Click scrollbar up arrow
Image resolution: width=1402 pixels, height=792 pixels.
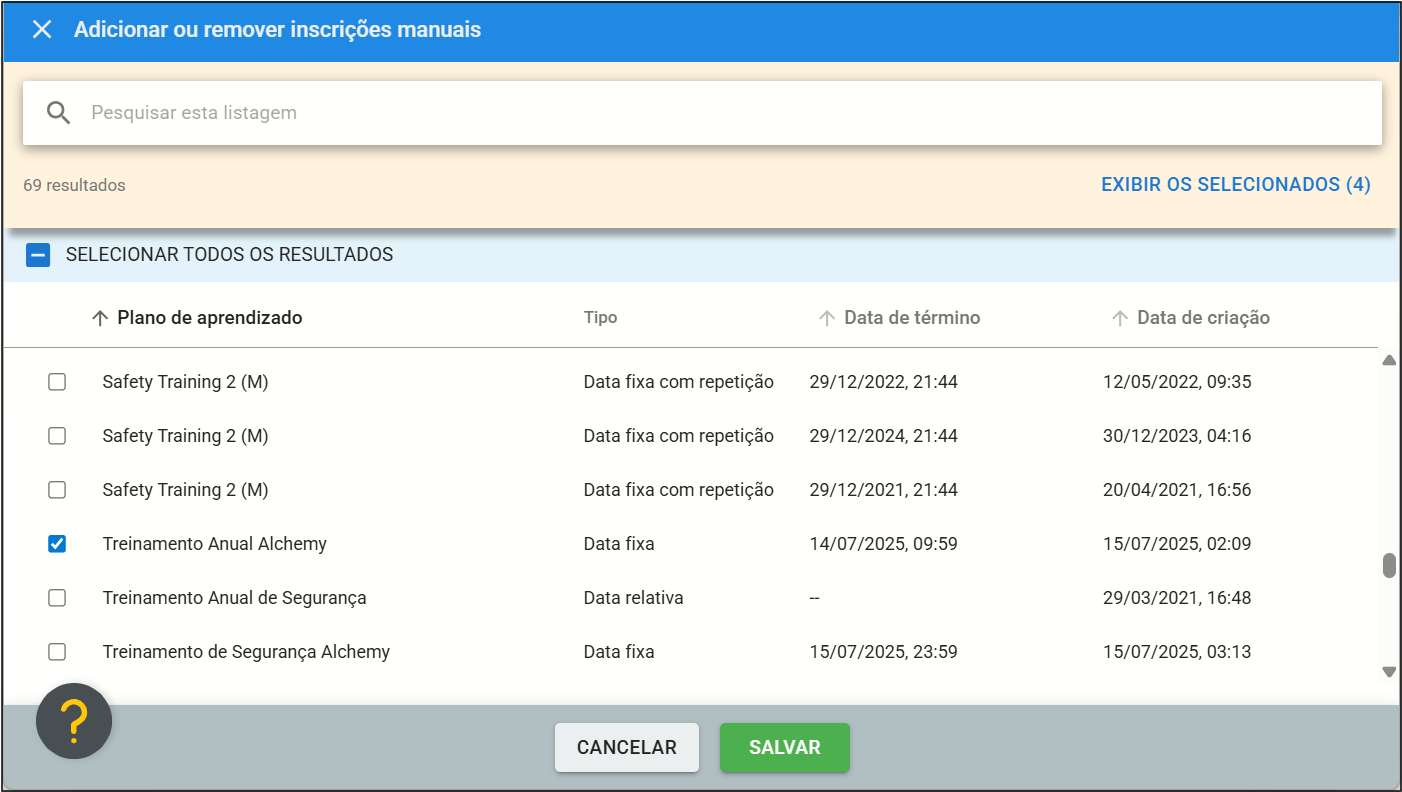(1388, 360)
